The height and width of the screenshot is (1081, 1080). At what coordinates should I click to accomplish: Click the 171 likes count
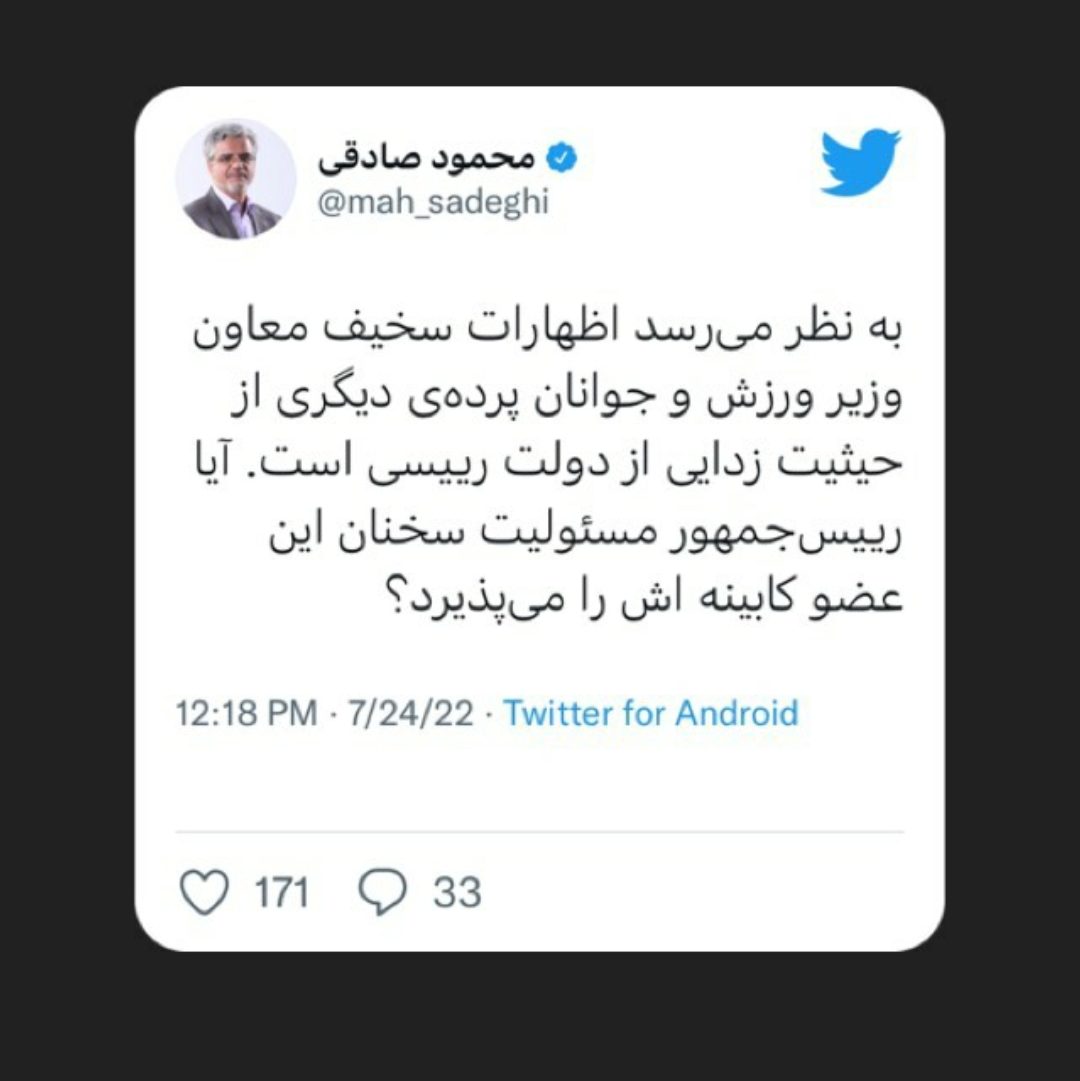(x=282, y=892)
